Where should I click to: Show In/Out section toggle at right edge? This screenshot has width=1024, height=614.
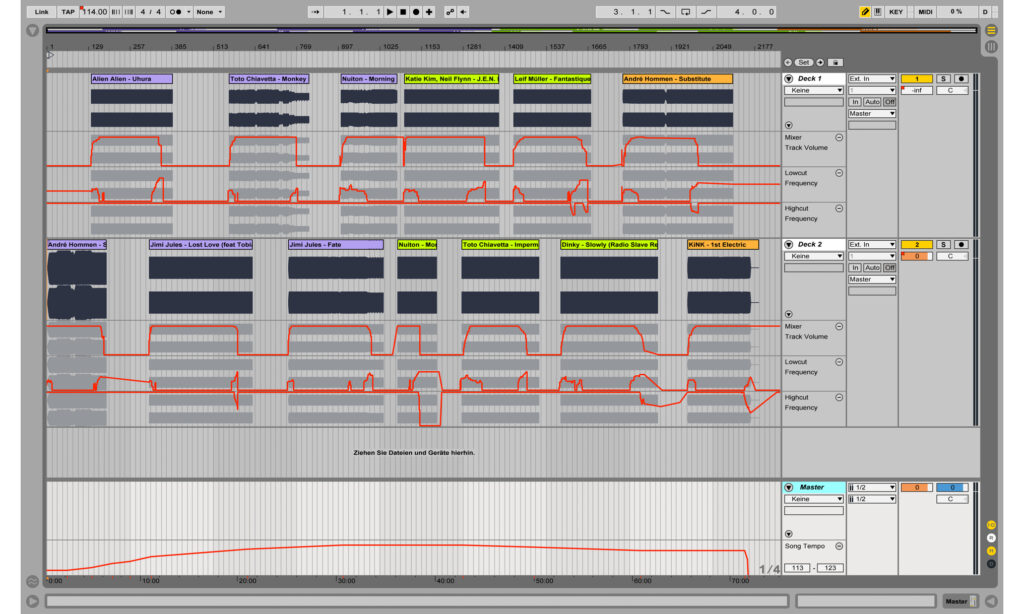click(991, 525)
